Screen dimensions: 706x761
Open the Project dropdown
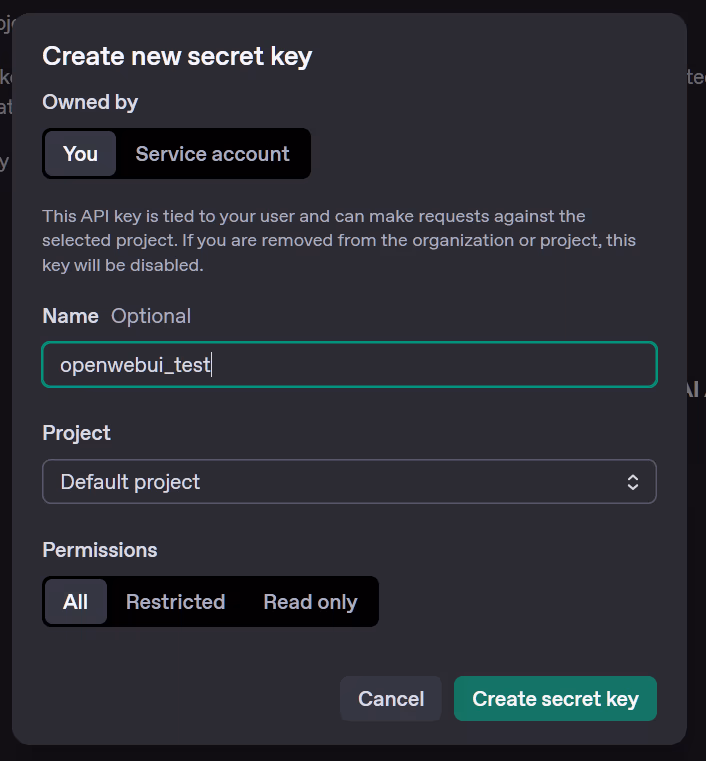coord(349,482)
